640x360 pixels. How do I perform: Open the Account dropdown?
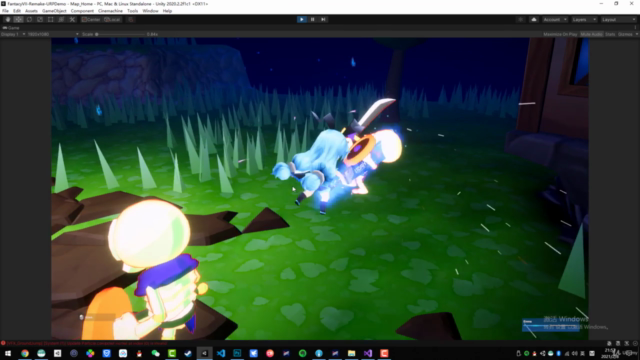[555, 20]
